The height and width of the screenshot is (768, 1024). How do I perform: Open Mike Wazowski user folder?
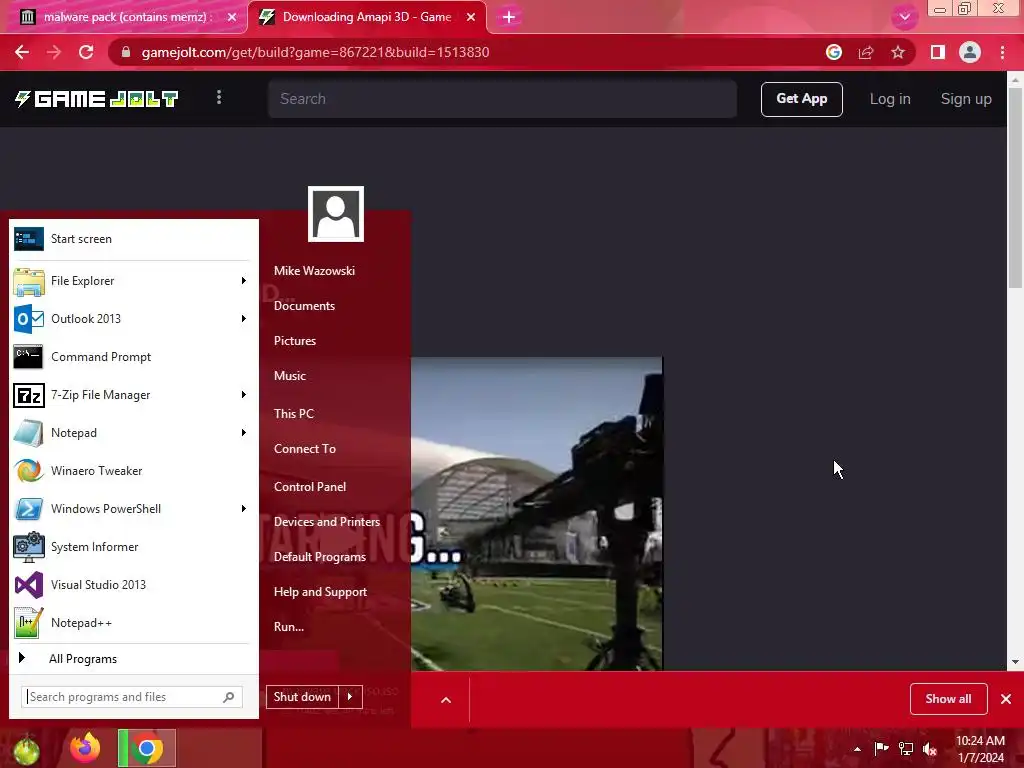coord(315,271)
